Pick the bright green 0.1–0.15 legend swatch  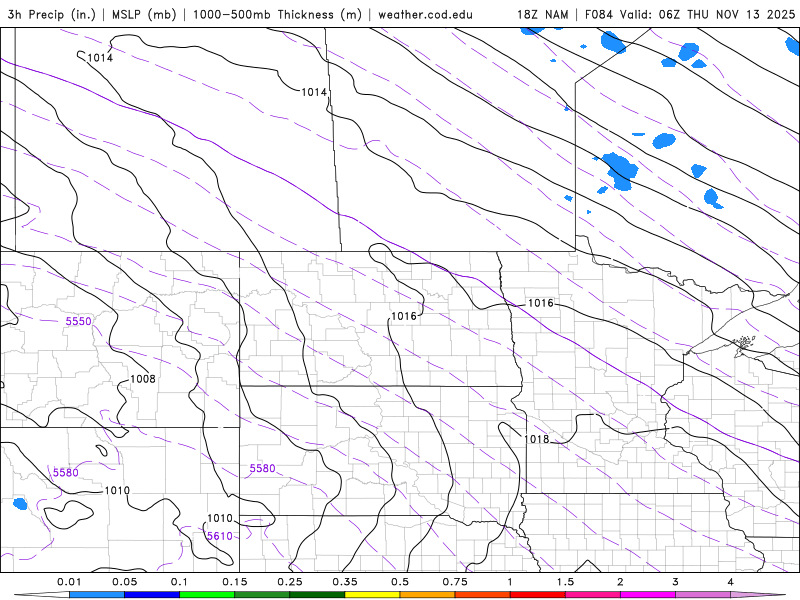(x=207, y=595)
